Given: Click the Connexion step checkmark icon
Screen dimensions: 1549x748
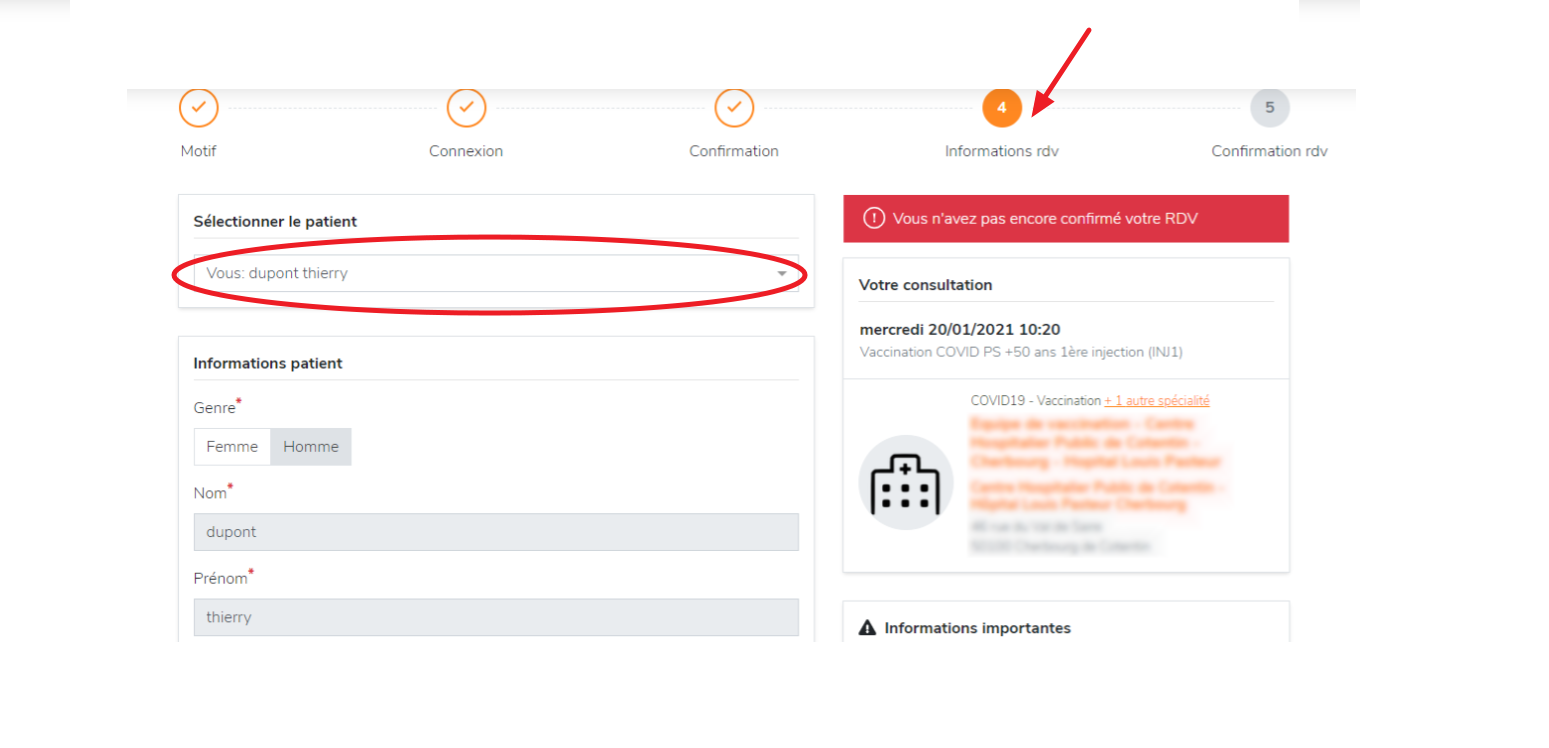Looking at the screenshot, I should [466, 107].
